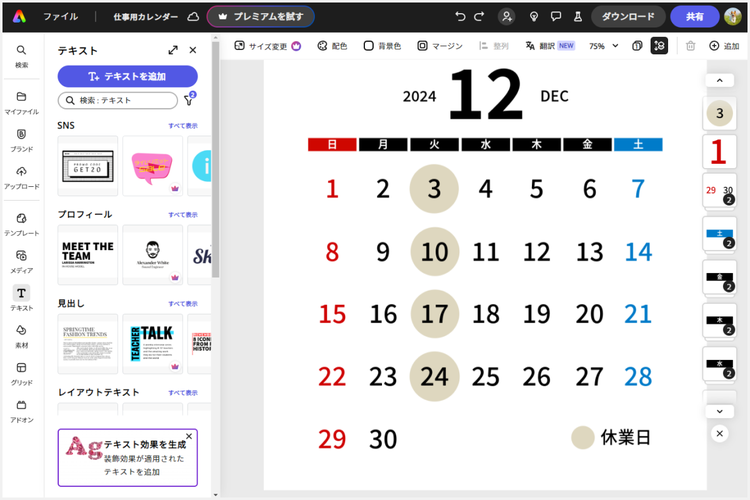Open アドオン in the sidebar
This screenshot has width=750, height=500.
22,411
